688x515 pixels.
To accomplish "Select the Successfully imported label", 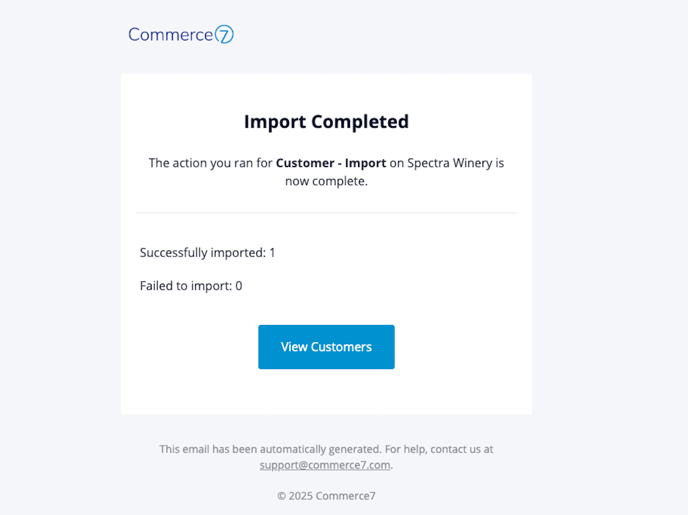I will click(203, 253).
